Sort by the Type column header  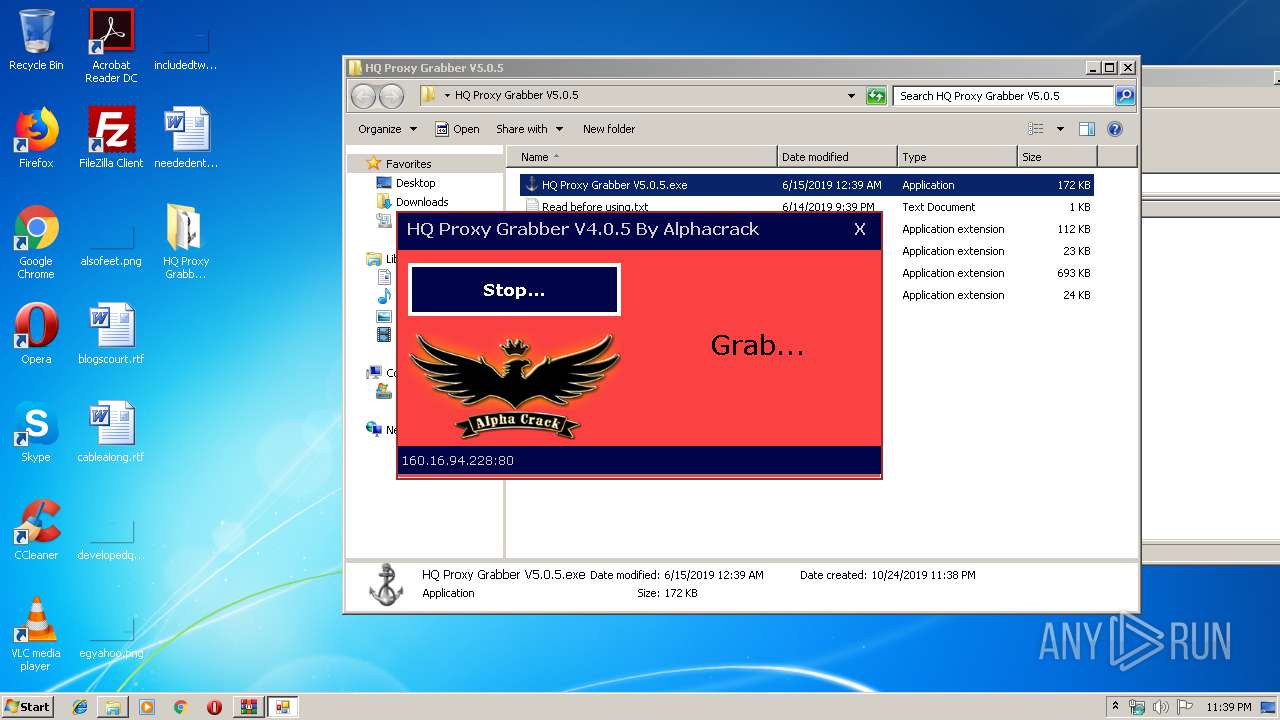pos(957,157)
